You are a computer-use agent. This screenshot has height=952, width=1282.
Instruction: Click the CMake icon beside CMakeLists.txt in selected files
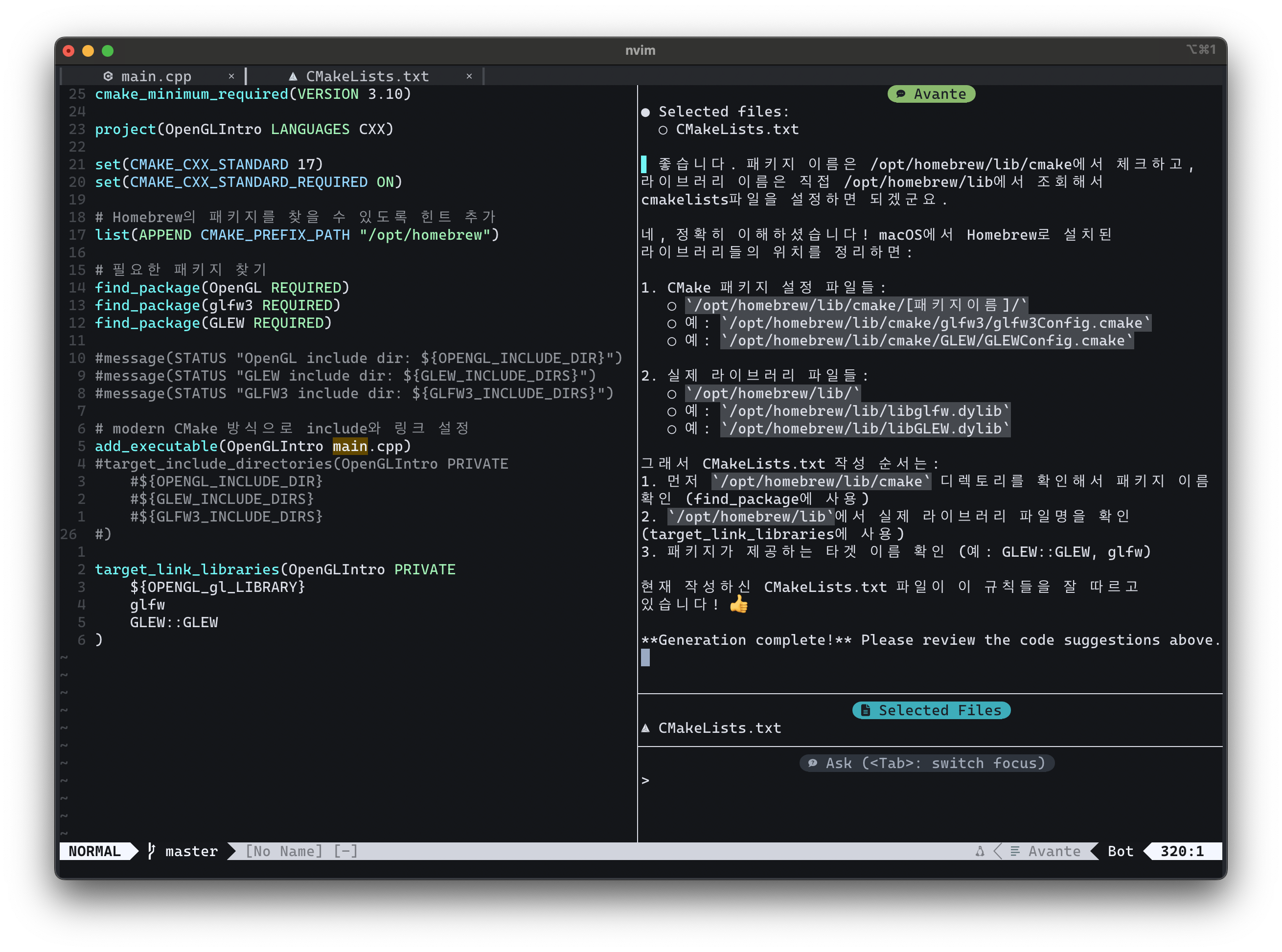[x=645, y=728]
